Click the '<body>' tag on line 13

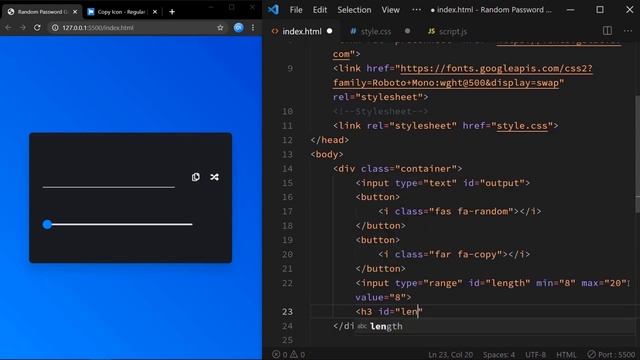tap(327, 154)
